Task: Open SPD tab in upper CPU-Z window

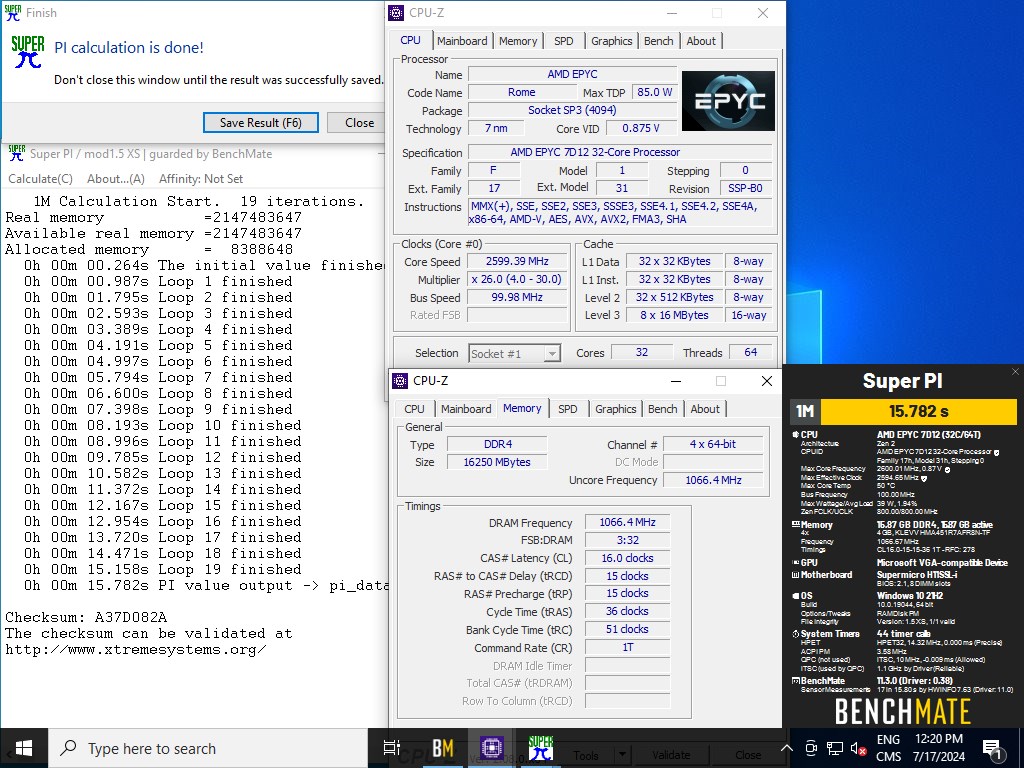Action: (x=564, y=40)
